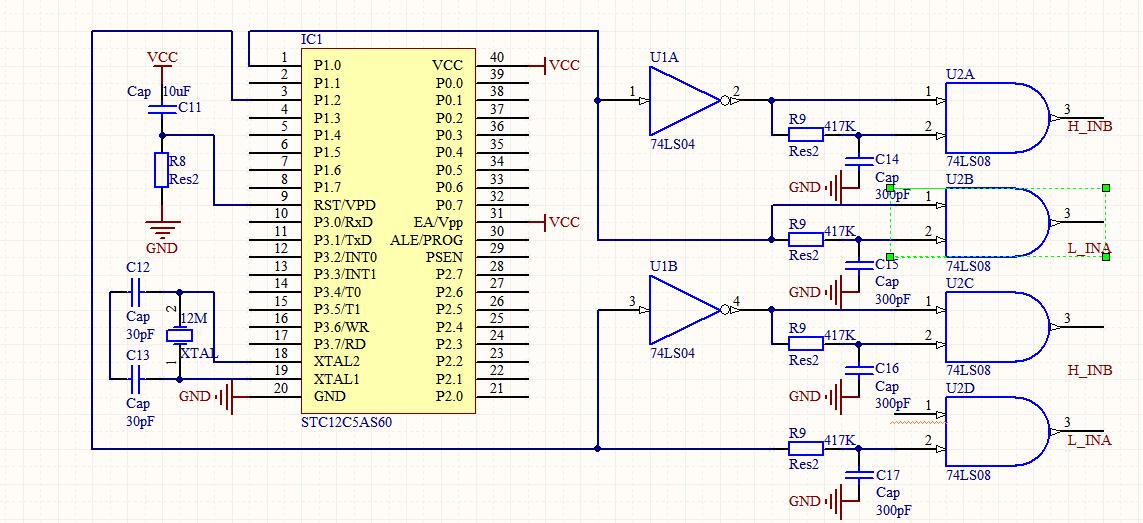Select the C12 capacitor symbol
This screenshot has height=523, width=1143.
point(138,292)
